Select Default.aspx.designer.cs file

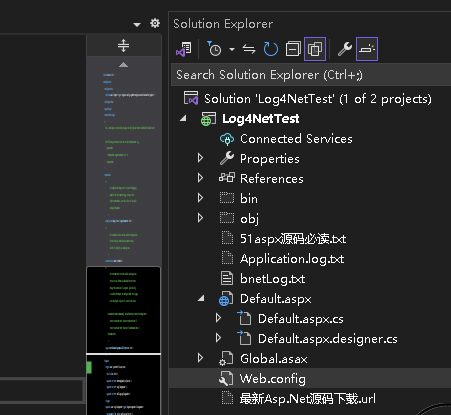click(x=328, y=339)
